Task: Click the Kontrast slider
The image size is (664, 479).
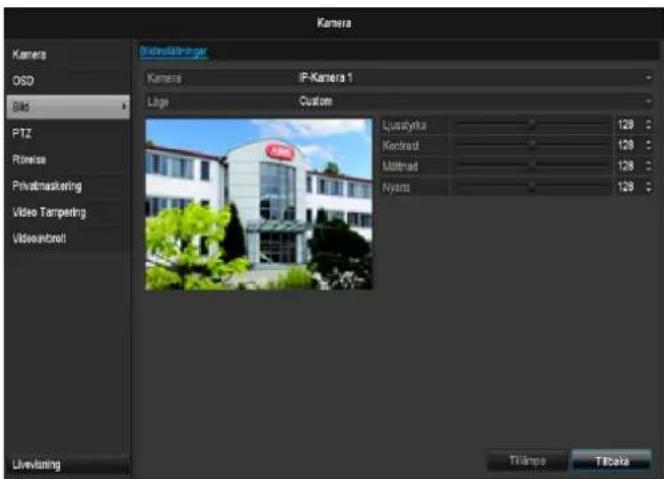Action: click(x=532, y=145)
